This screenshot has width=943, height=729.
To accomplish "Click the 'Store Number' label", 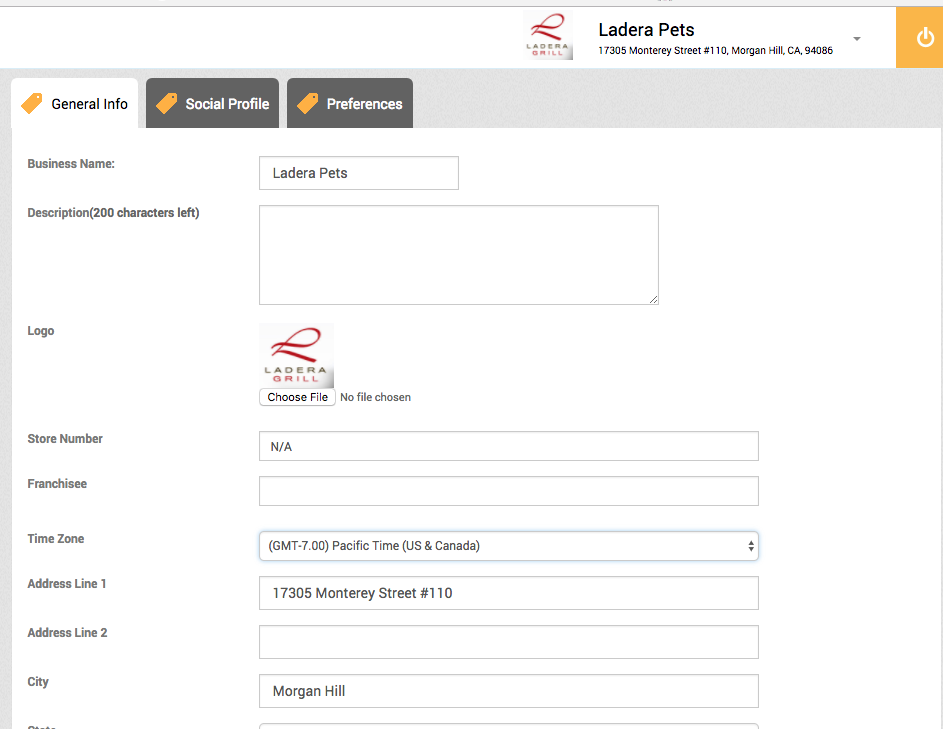I will (65, 439).
